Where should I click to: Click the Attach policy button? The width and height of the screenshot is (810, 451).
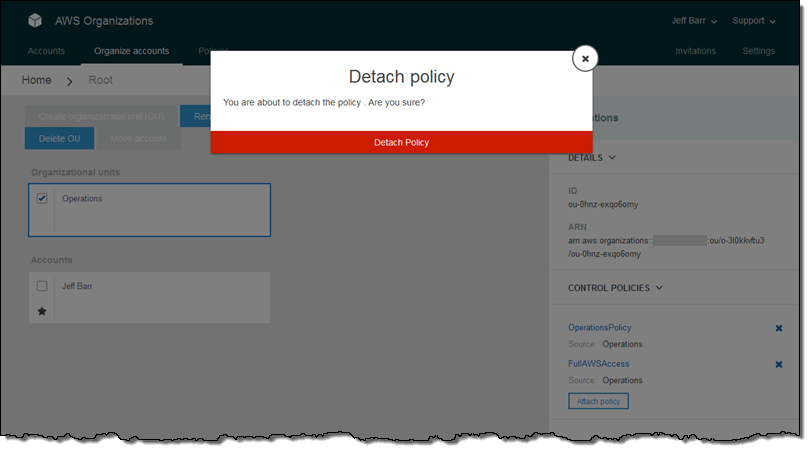point(598,401)
